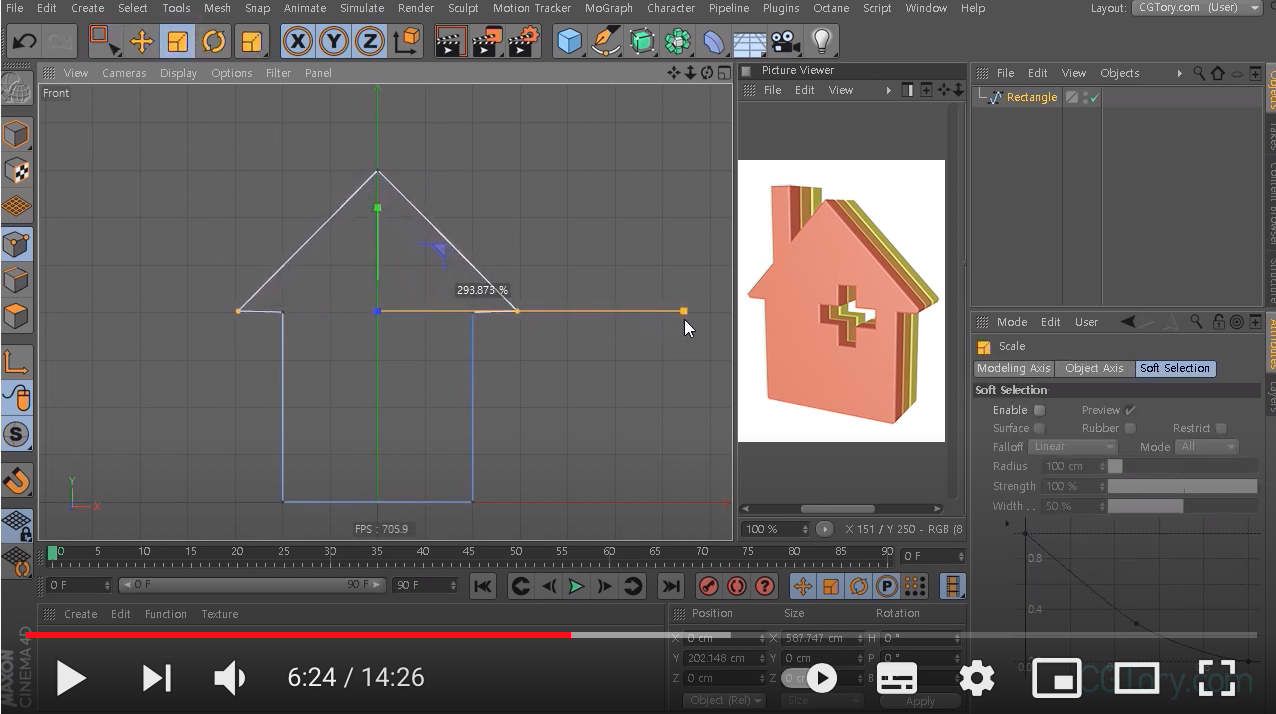Open the Simulate menu
This screenshot has width=1276, height=714.
point(362,8)
